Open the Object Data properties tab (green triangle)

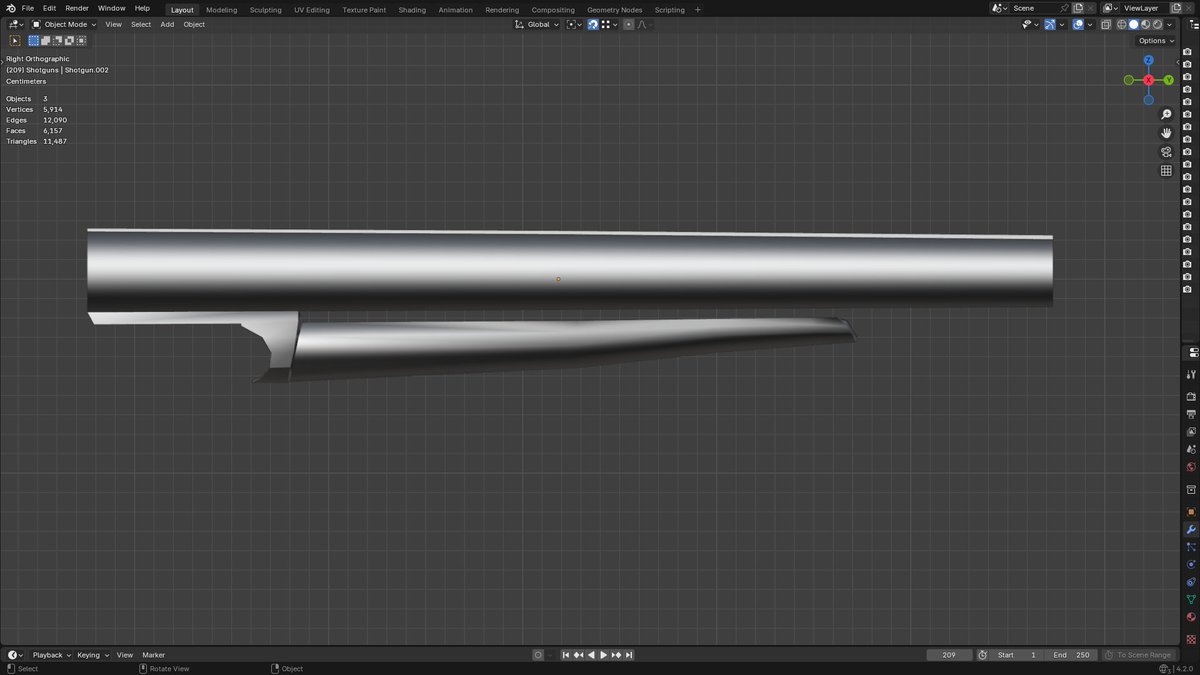pyautogui.click(x=1191, y=600)
